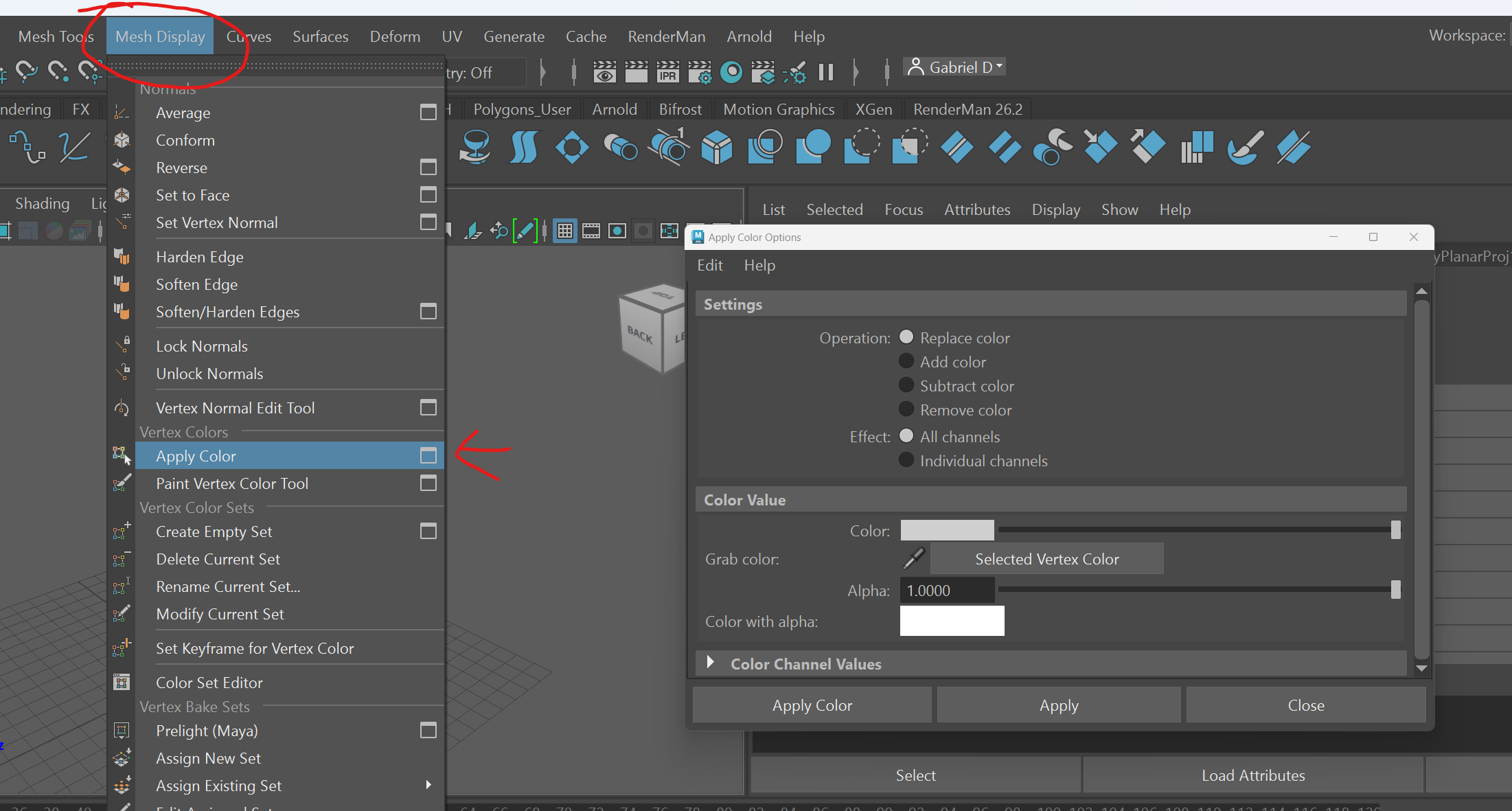
Task: Click the Alpha value input field
Action: 947,591
